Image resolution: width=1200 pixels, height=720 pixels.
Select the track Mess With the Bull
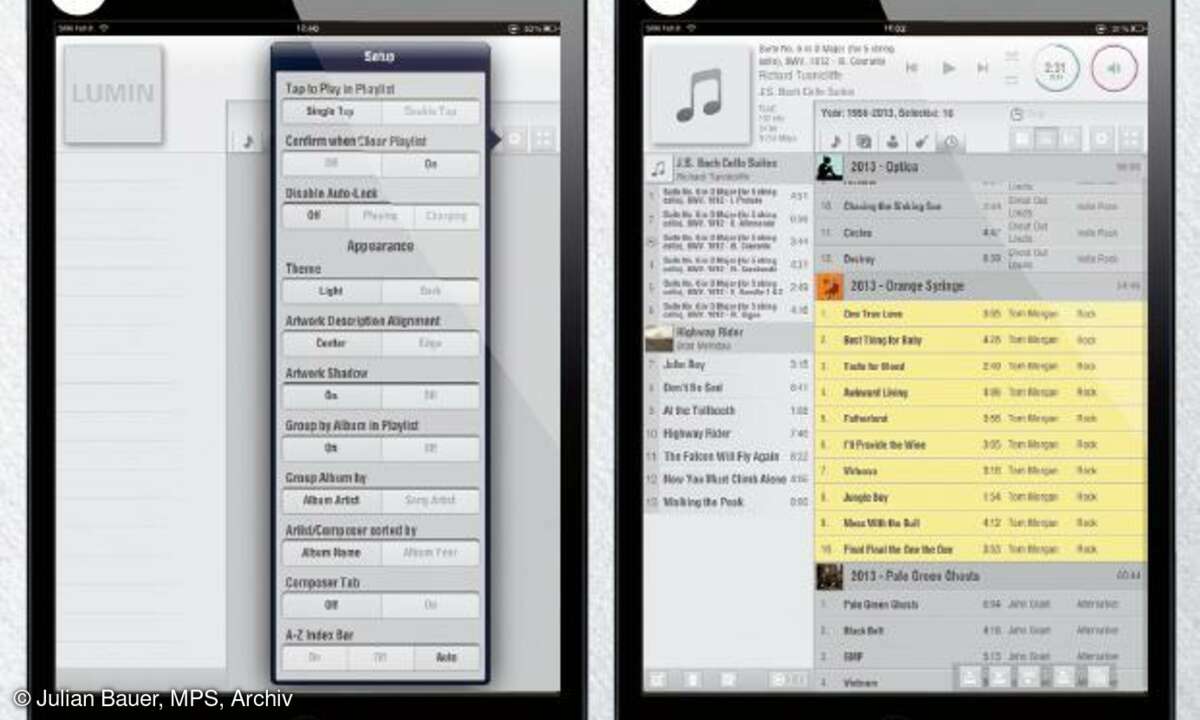click(980, 523)
